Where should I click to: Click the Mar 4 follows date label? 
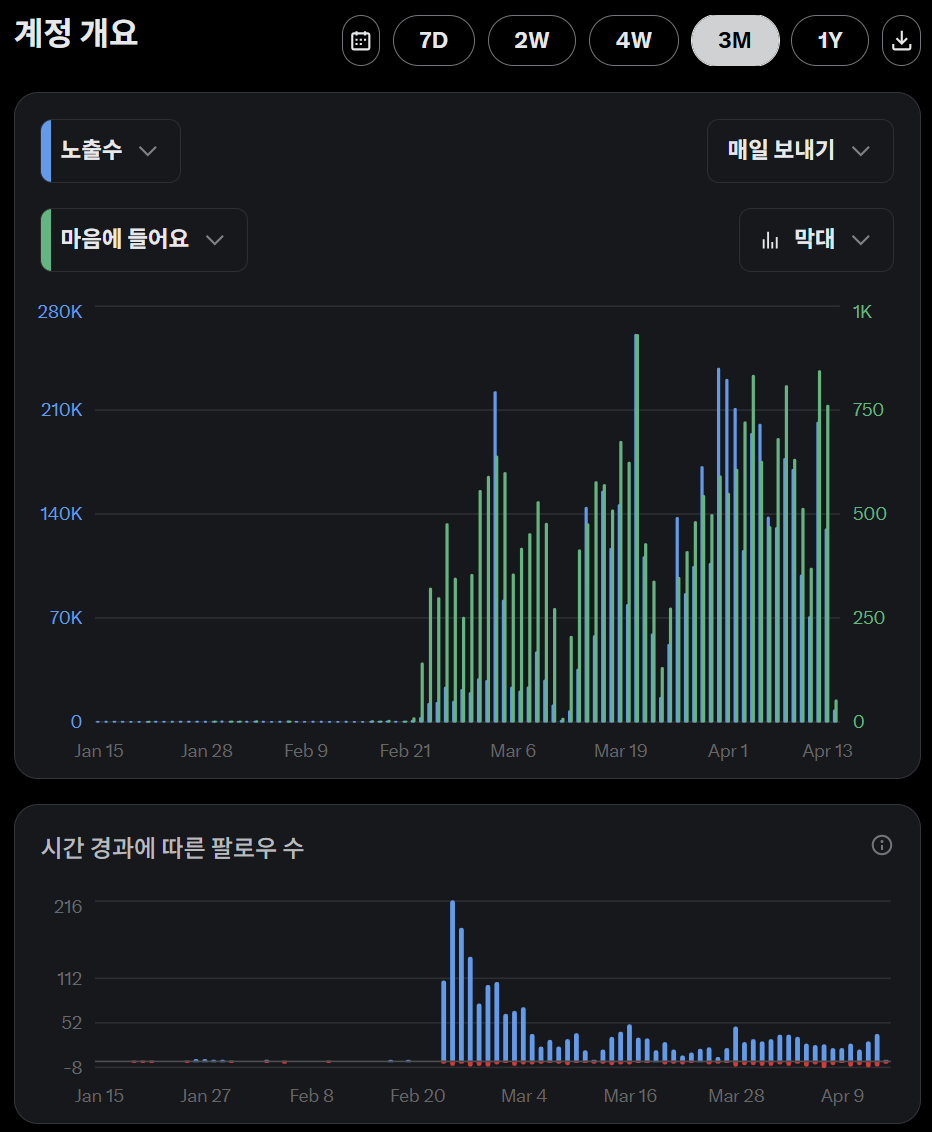pos(524,1096)
